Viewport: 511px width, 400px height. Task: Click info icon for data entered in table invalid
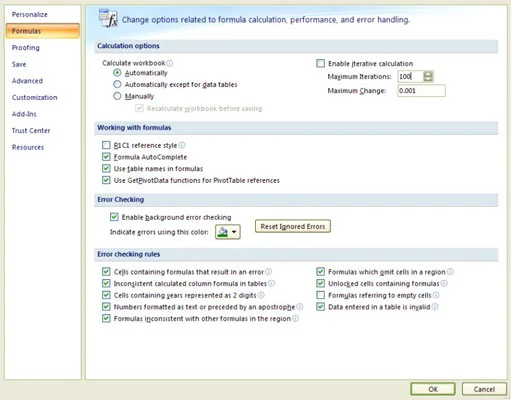tap(435, 307)
